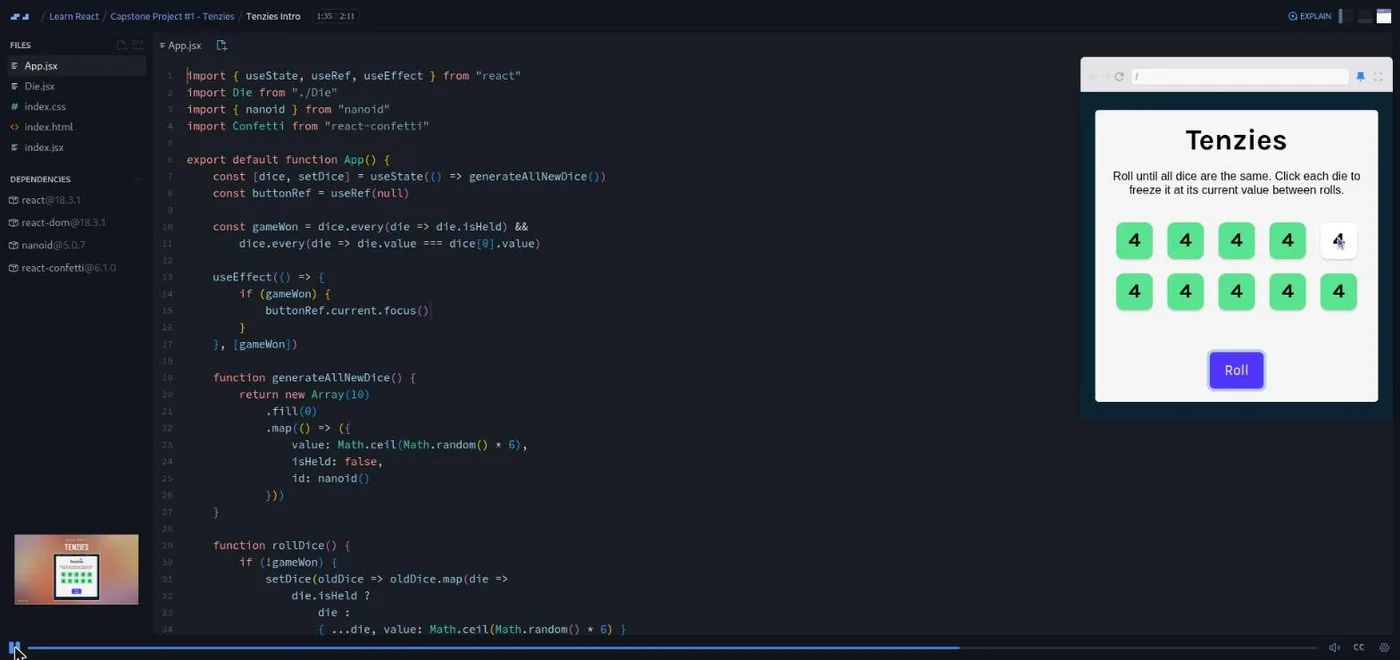1400x660 pixels.
Task: Click code line 1 react import
Action: (354, 76)
